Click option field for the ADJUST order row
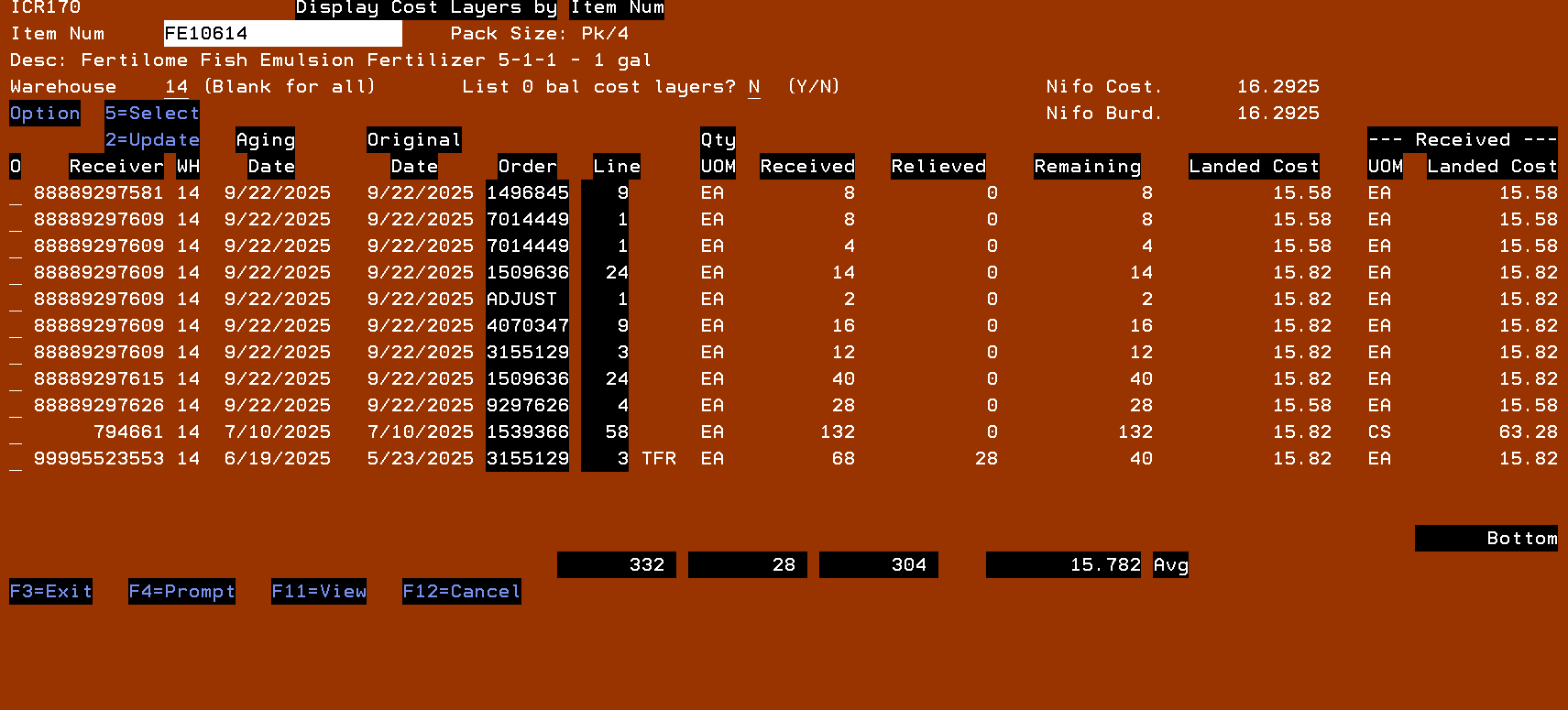Viewport: 1568px width, 710px height. coord(16,300)
